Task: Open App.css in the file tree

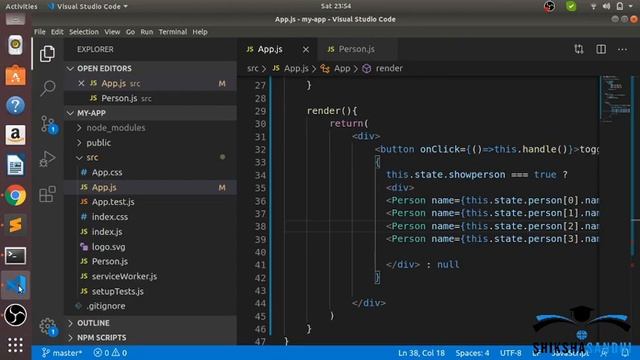Action: pos(150,172)
